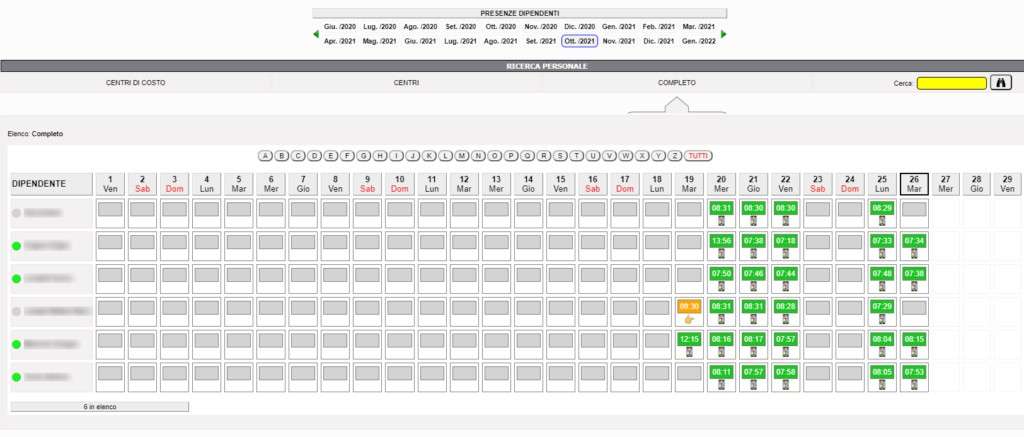The image size is (1024, 437).
Task: Open badge icon below the 07:34 entry
Action: tap(914, 253)
